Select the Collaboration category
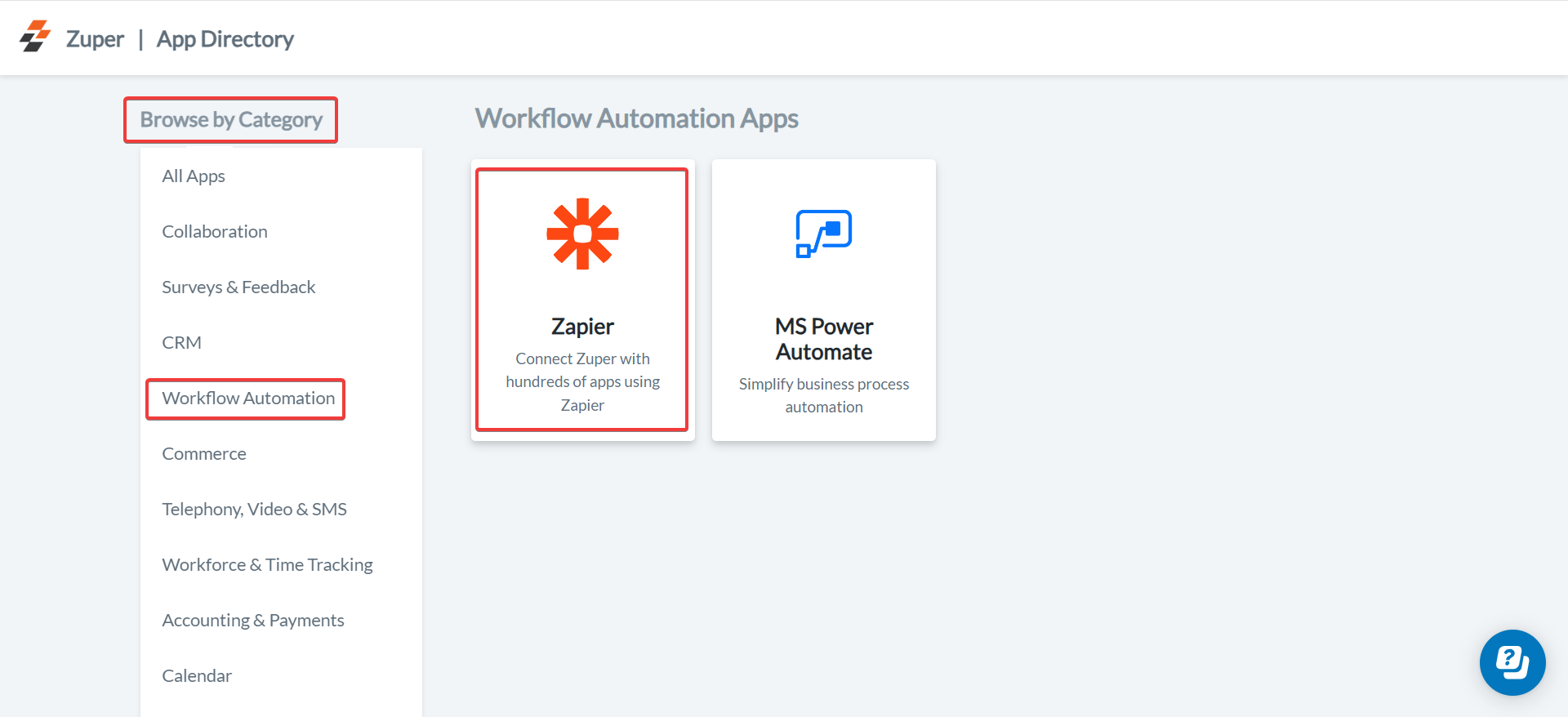Viewport: 1568px width, 717px height. click(x=215, y=232)
